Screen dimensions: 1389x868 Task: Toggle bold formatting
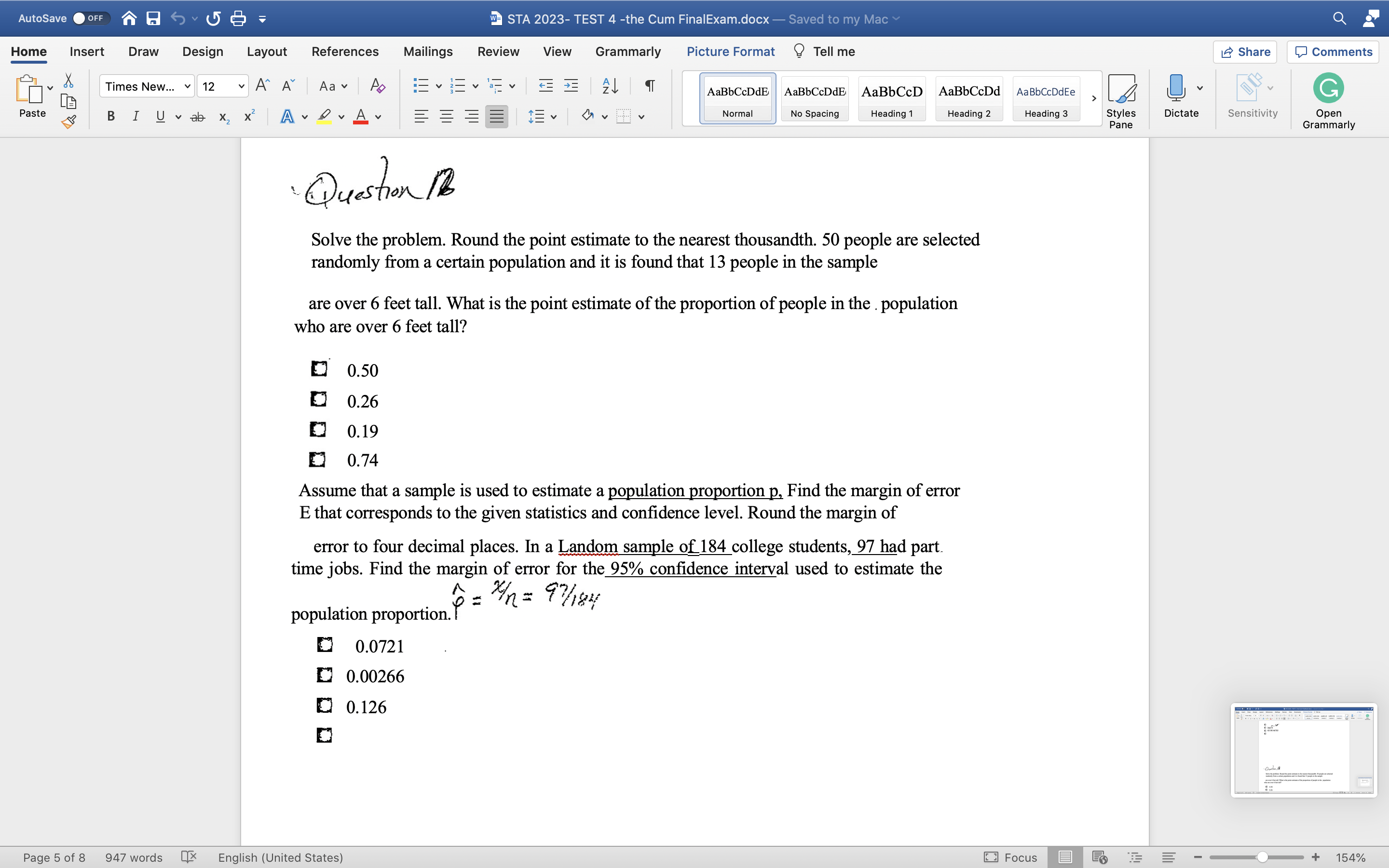point(110,117)
